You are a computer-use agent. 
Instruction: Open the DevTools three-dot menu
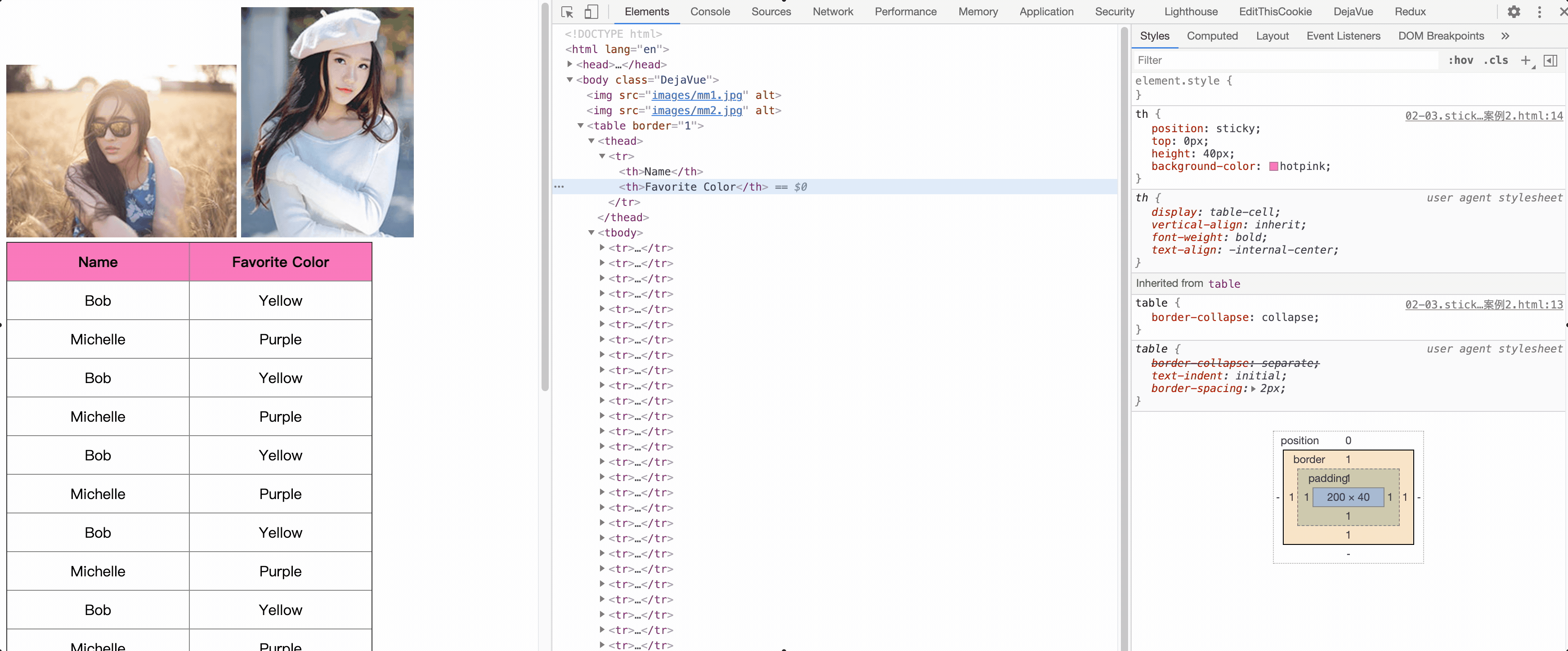click(x=1539, y=12)
